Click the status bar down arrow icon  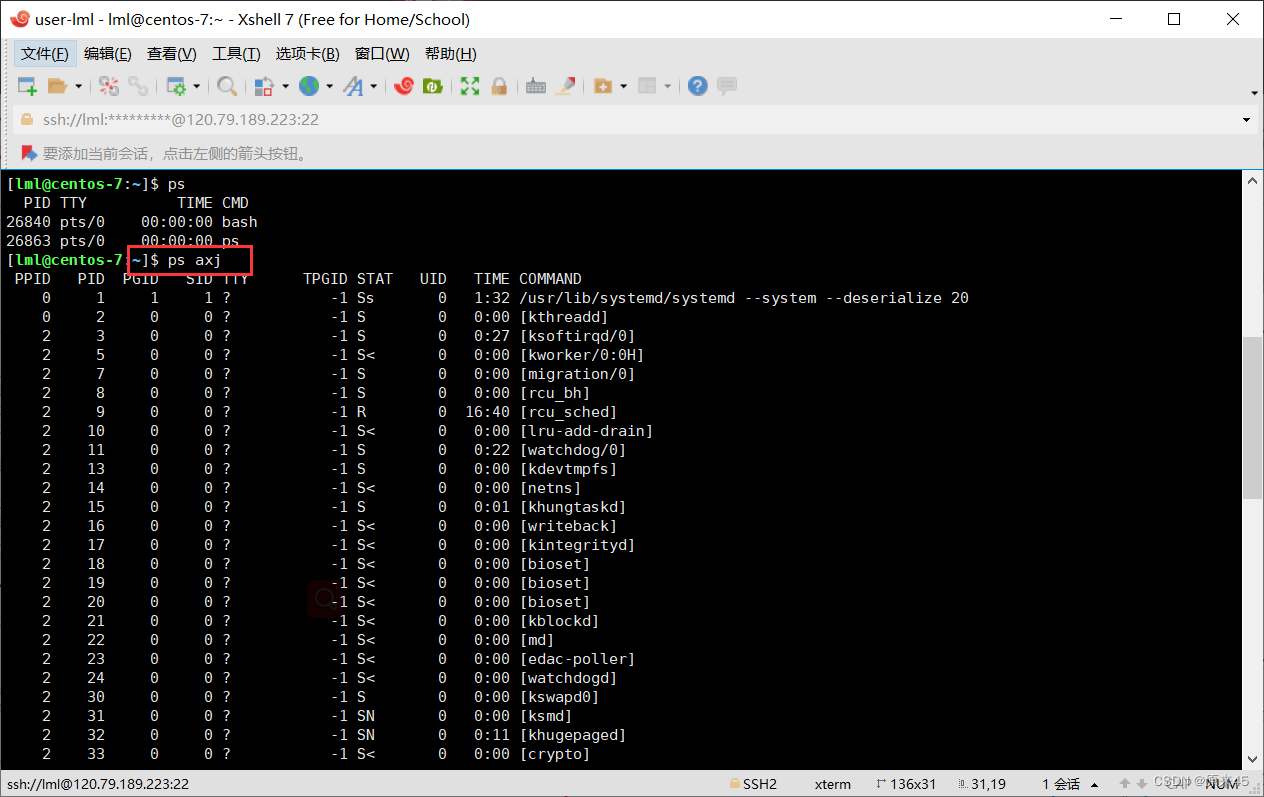[1141, 784]
